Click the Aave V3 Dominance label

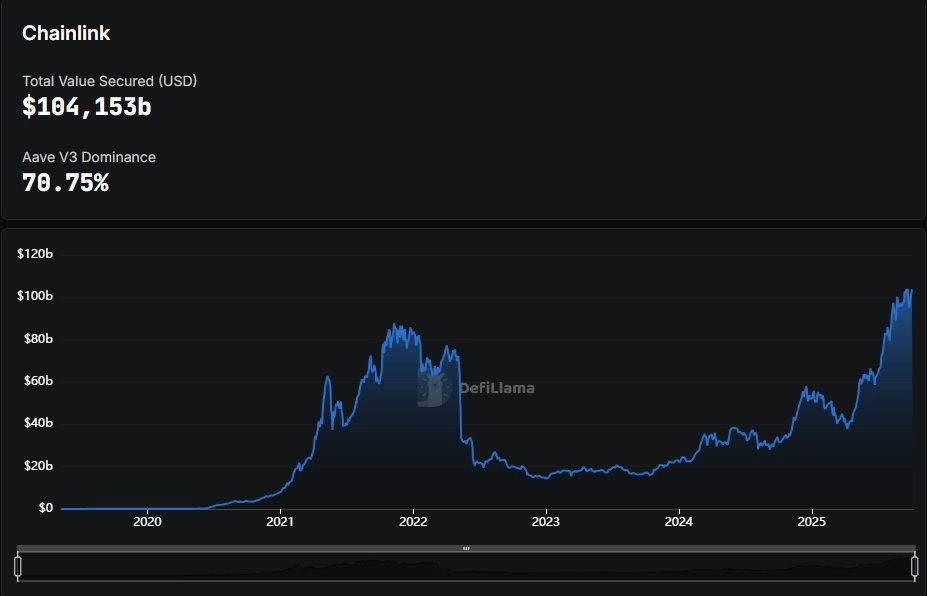click(x=89, y=157)
